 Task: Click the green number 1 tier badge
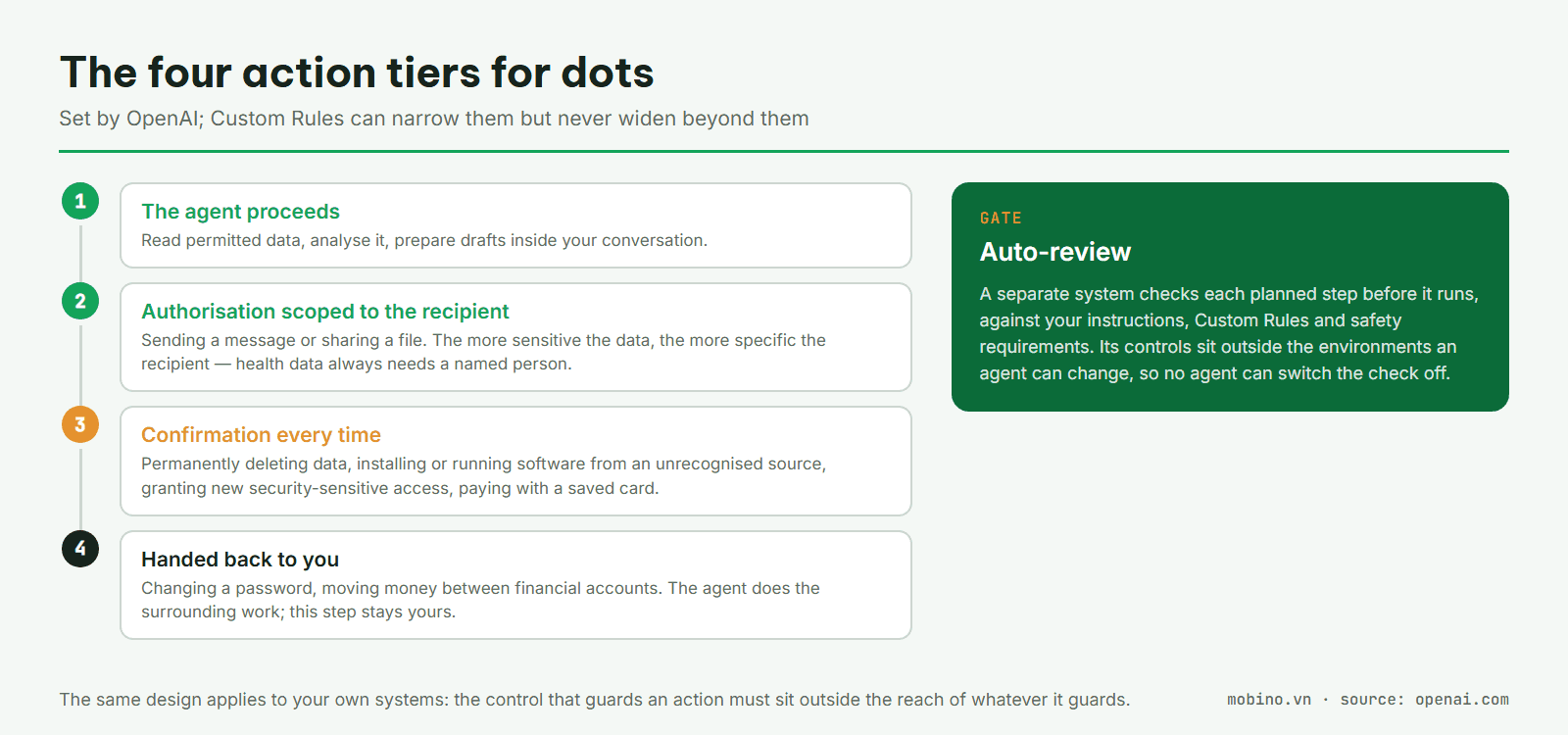tap(80, 201)
